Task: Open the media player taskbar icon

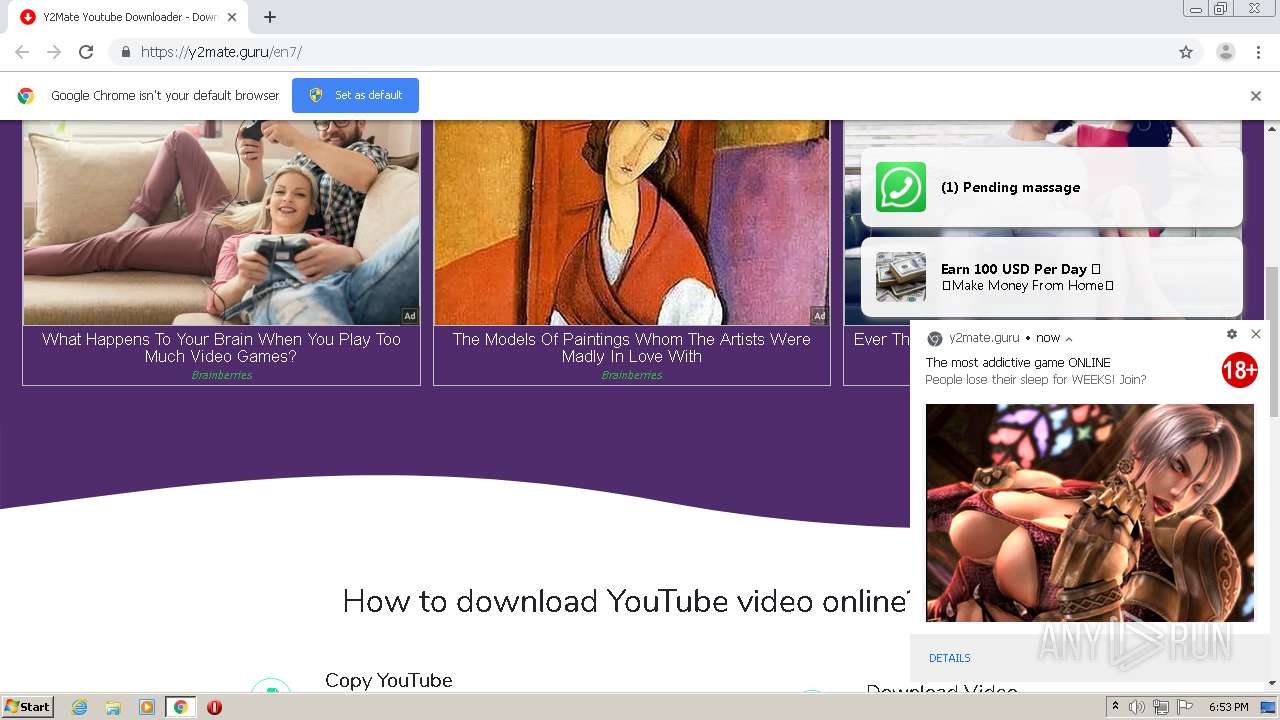Action: [x=147, y=707]
